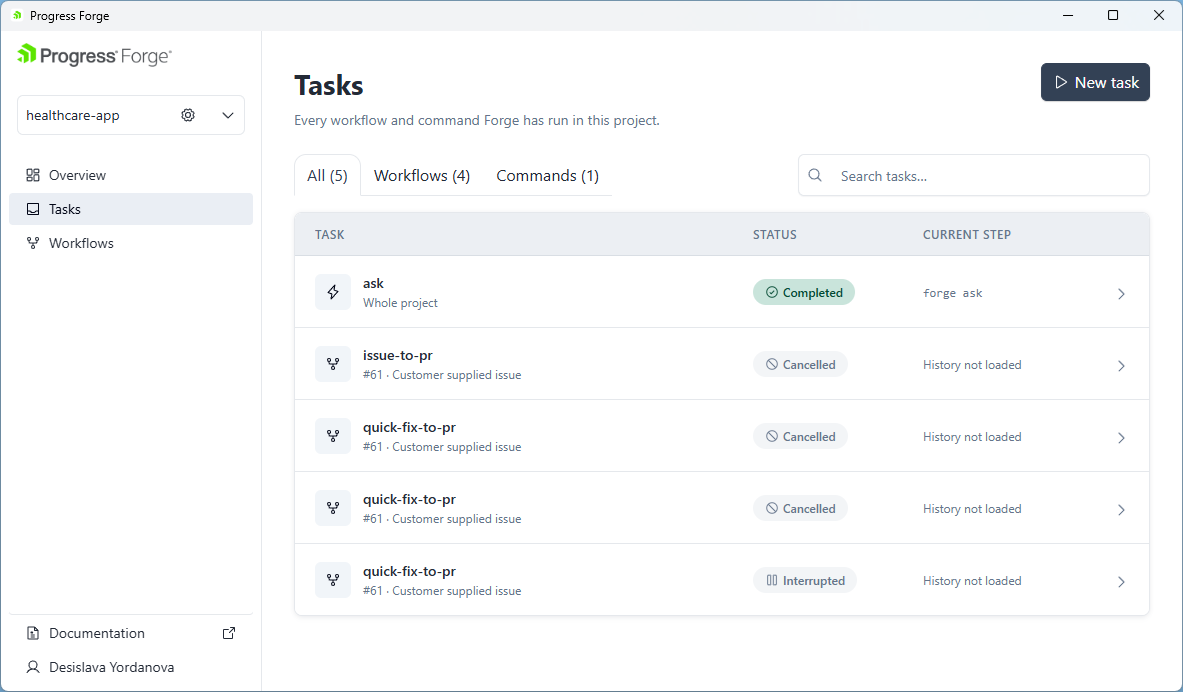
Task: Click the TASK column header
Action: [x=330, y=235]
